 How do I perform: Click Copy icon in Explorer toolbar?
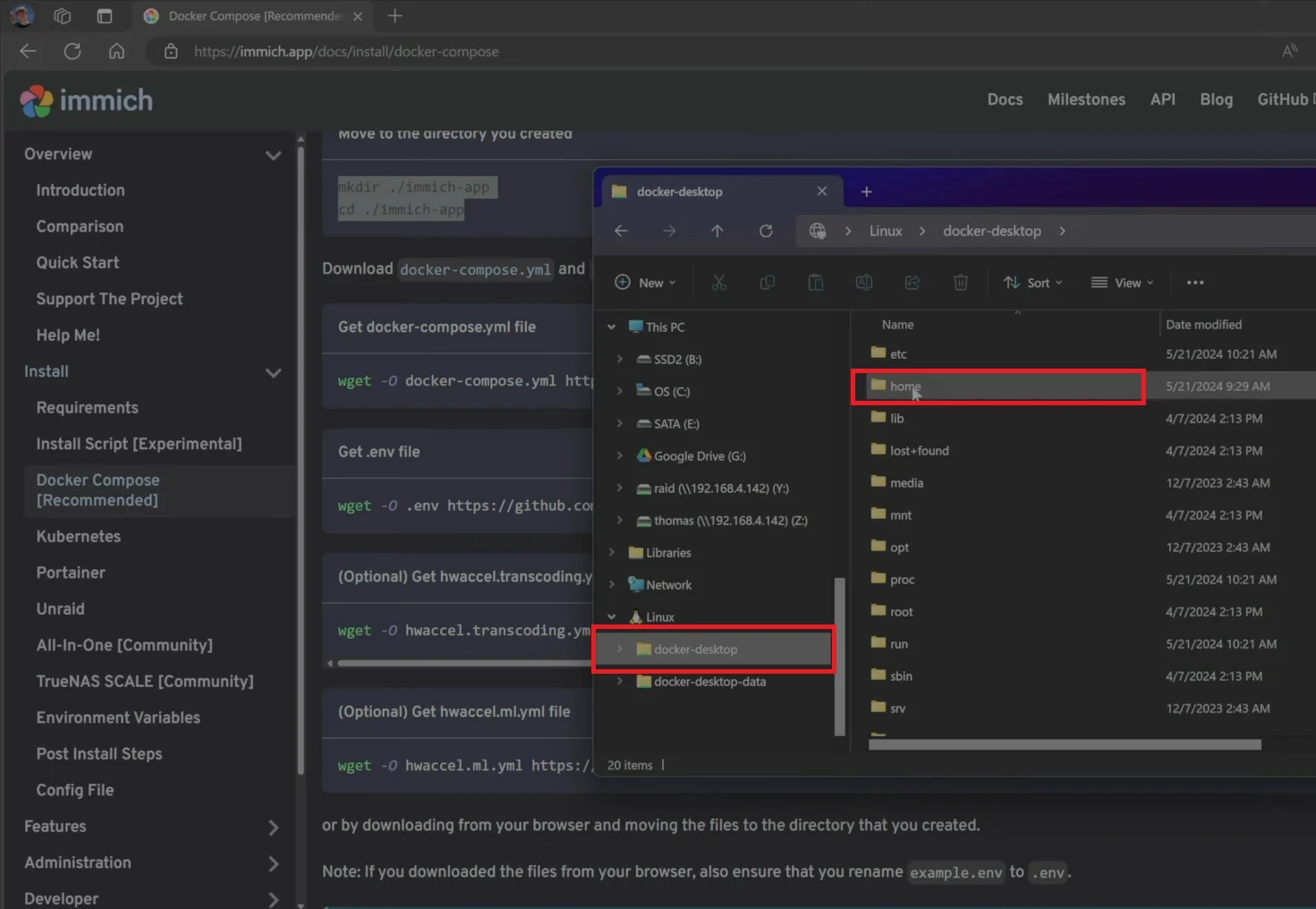(x=768, y=283)
